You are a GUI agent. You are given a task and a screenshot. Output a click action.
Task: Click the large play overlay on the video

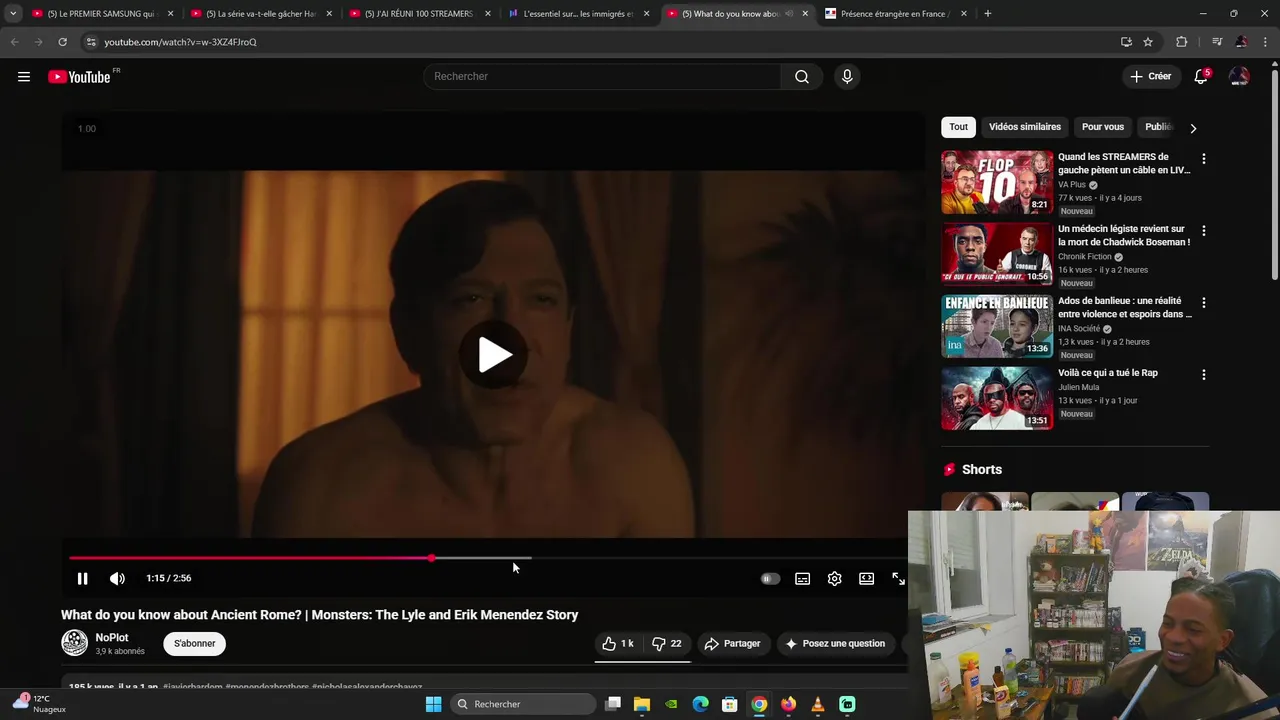(x=495, y=355)
